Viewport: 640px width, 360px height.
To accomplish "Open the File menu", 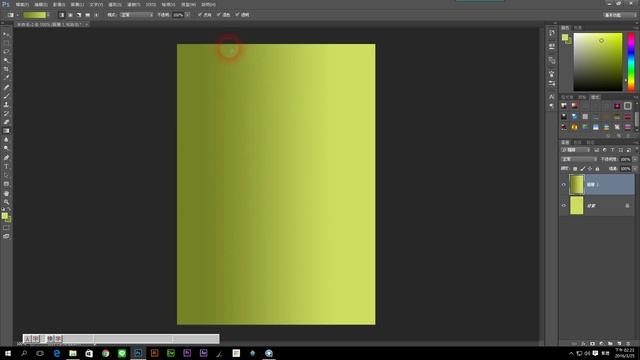I will pyautogui.click(x=22, y=4).
